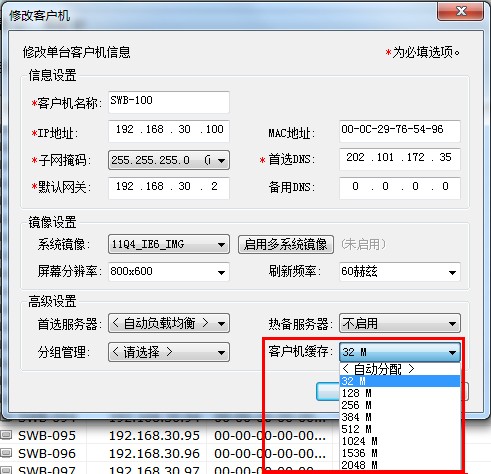
Task: Click the preferred DNS field 202.101.172.35
Action: pyautogui.click(x=400, y=159)
